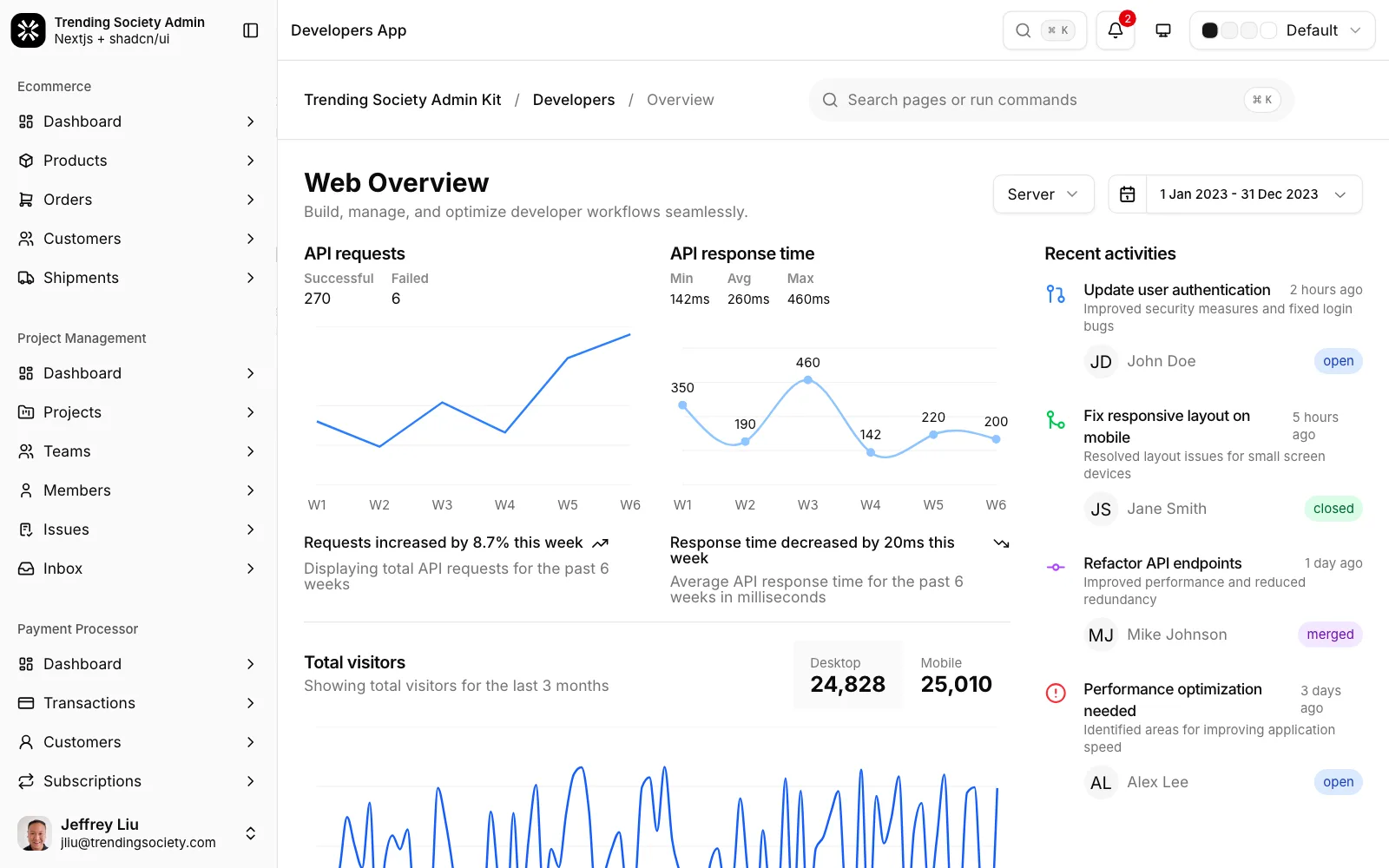
Task: Click the JD avatar for John Doe
Action: [x=1101, y=362]
